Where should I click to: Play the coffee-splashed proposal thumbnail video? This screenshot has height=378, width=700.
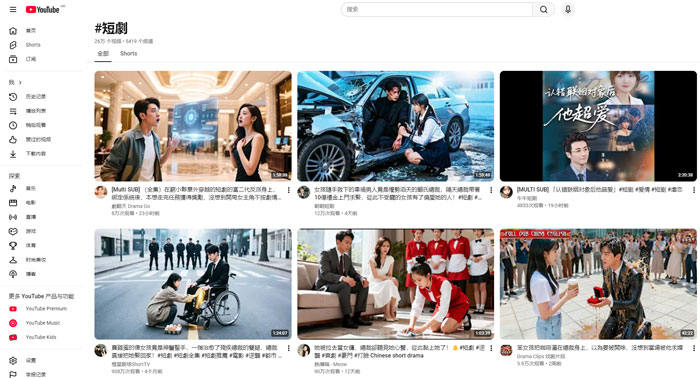pyautogui.click(x=598, y=284)
